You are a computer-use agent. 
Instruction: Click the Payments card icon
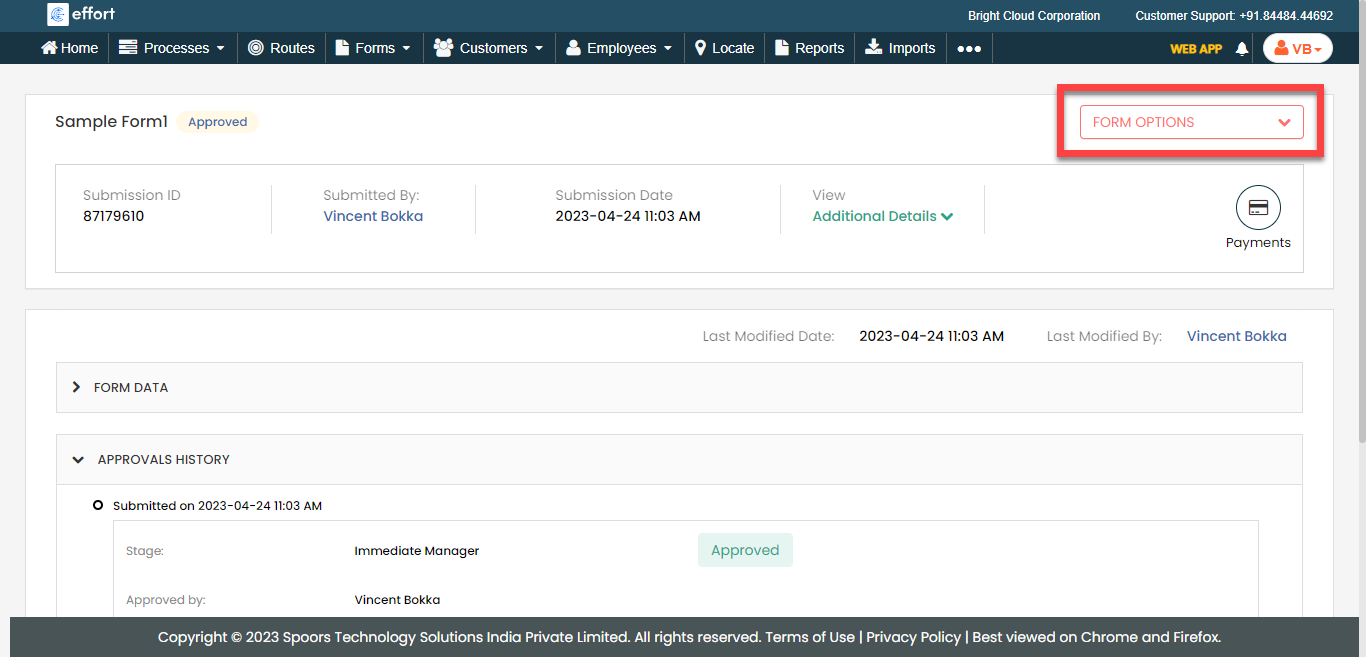1257,208
